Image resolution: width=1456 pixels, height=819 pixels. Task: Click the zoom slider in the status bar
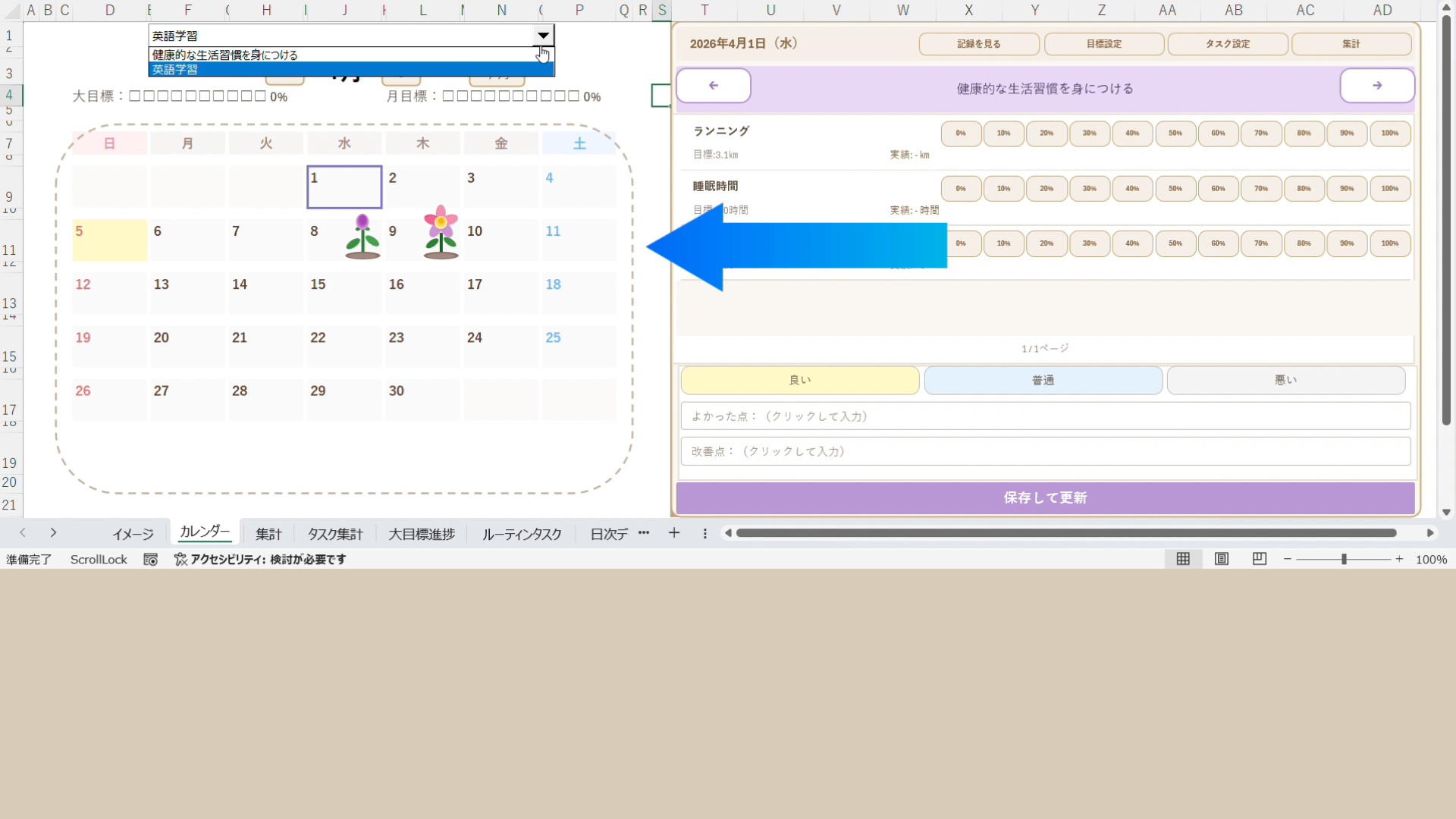coord(1343,559)
